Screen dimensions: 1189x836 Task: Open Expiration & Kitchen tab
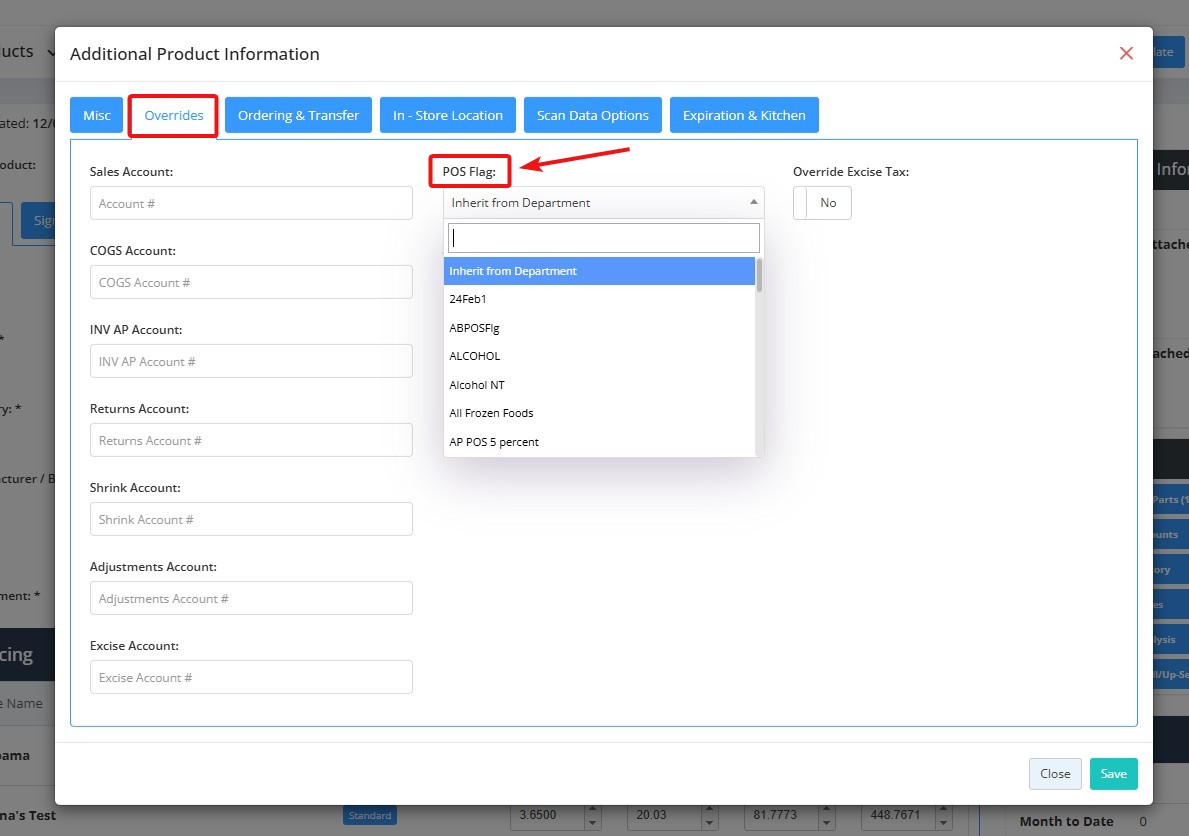[x=744, y=115]
